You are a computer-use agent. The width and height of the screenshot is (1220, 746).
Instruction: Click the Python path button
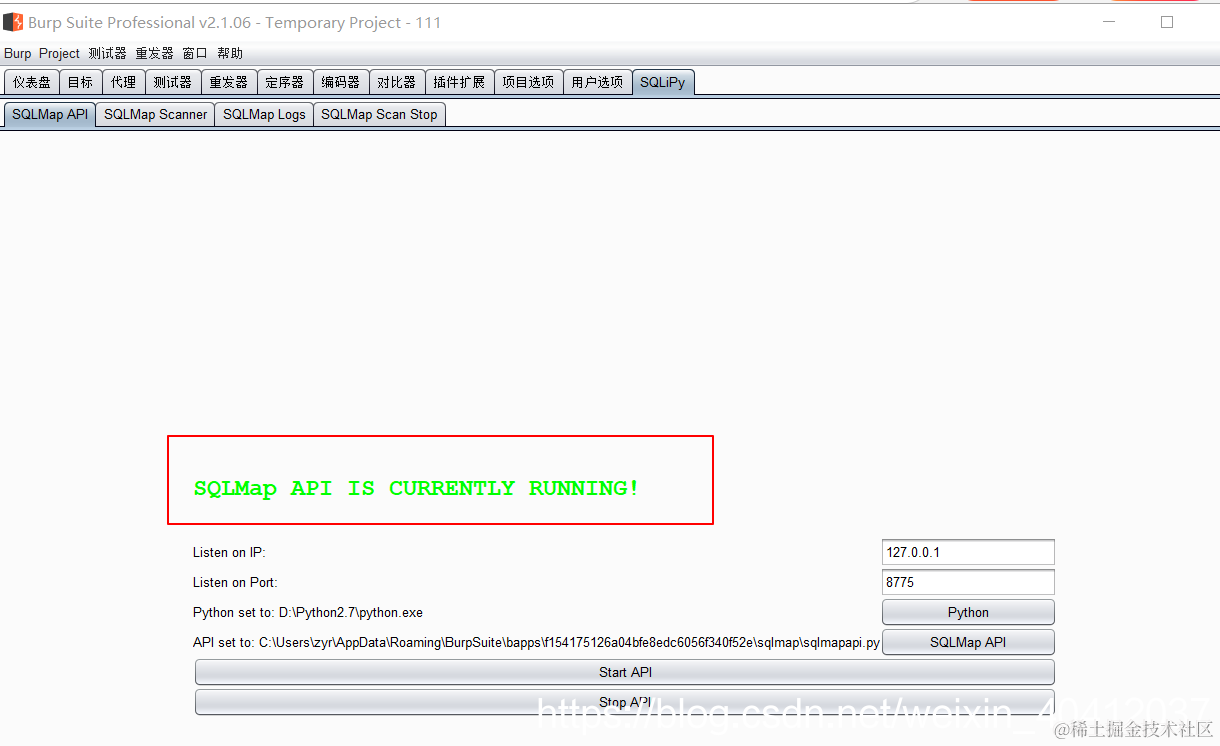[x=968, y=612]
